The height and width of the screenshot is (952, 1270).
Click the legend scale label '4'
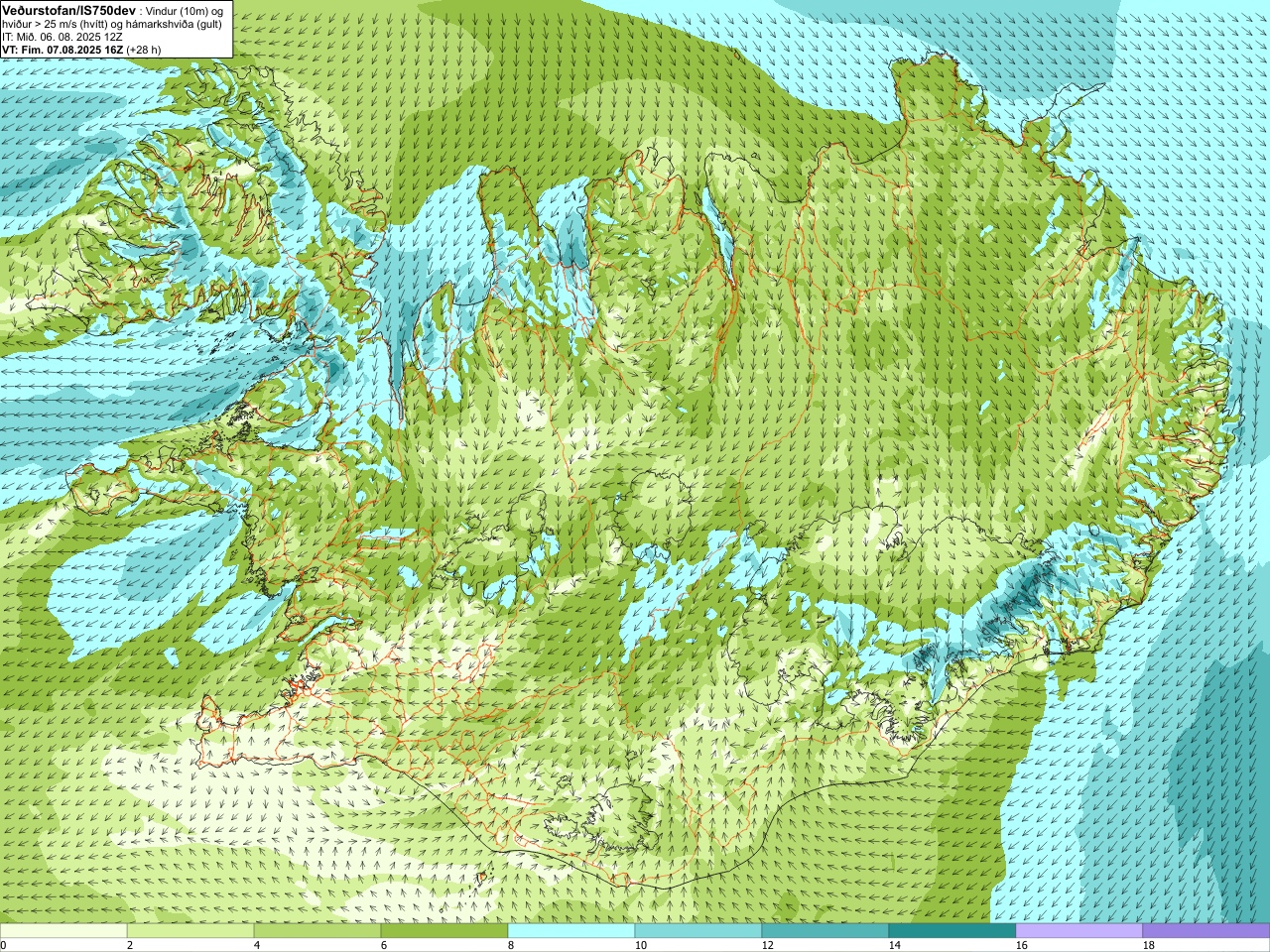(x=257, y=946)
